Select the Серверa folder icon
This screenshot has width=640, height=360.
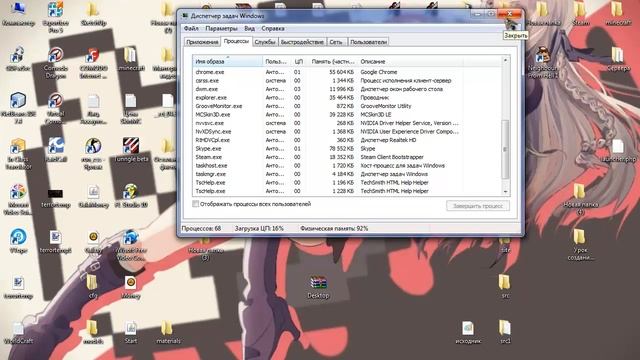coord(618,59)
